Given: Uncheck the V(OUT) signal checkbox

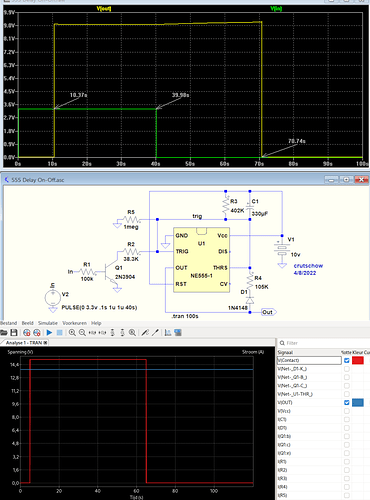Looking at the screenshot, I should 347,403.
